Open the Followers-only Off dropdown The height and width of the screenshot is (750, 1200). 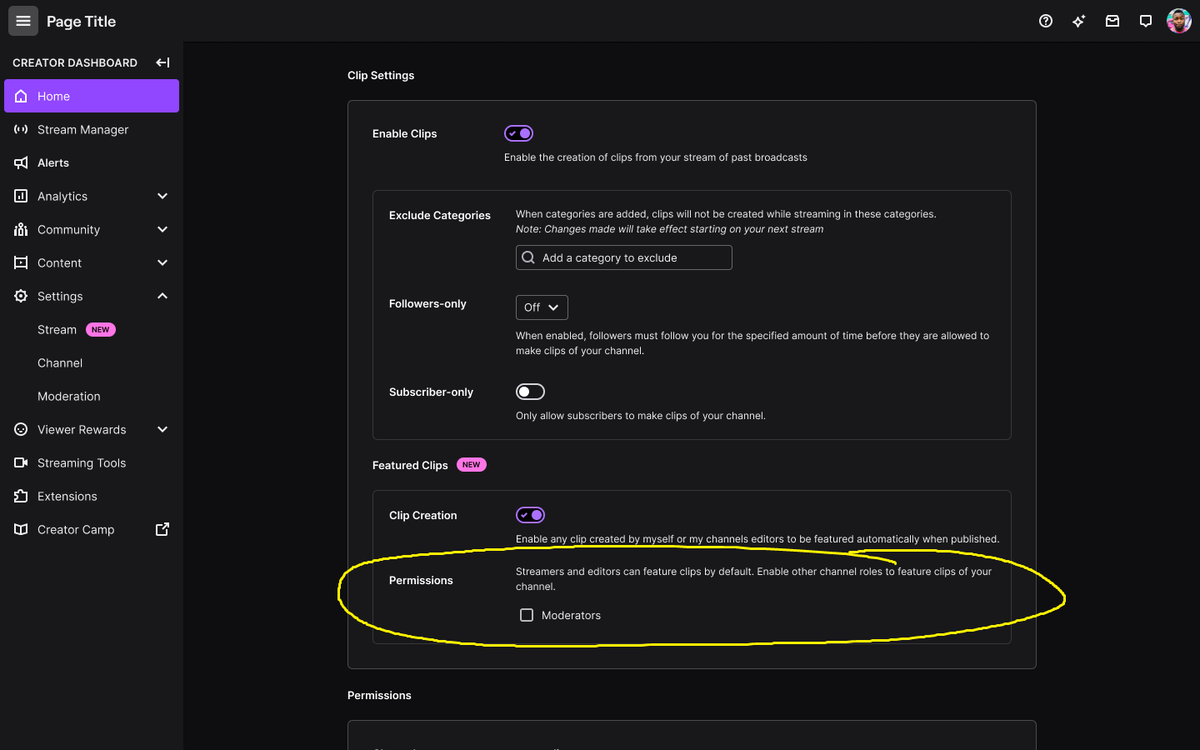pyautogui.click(x=542, y=307)
